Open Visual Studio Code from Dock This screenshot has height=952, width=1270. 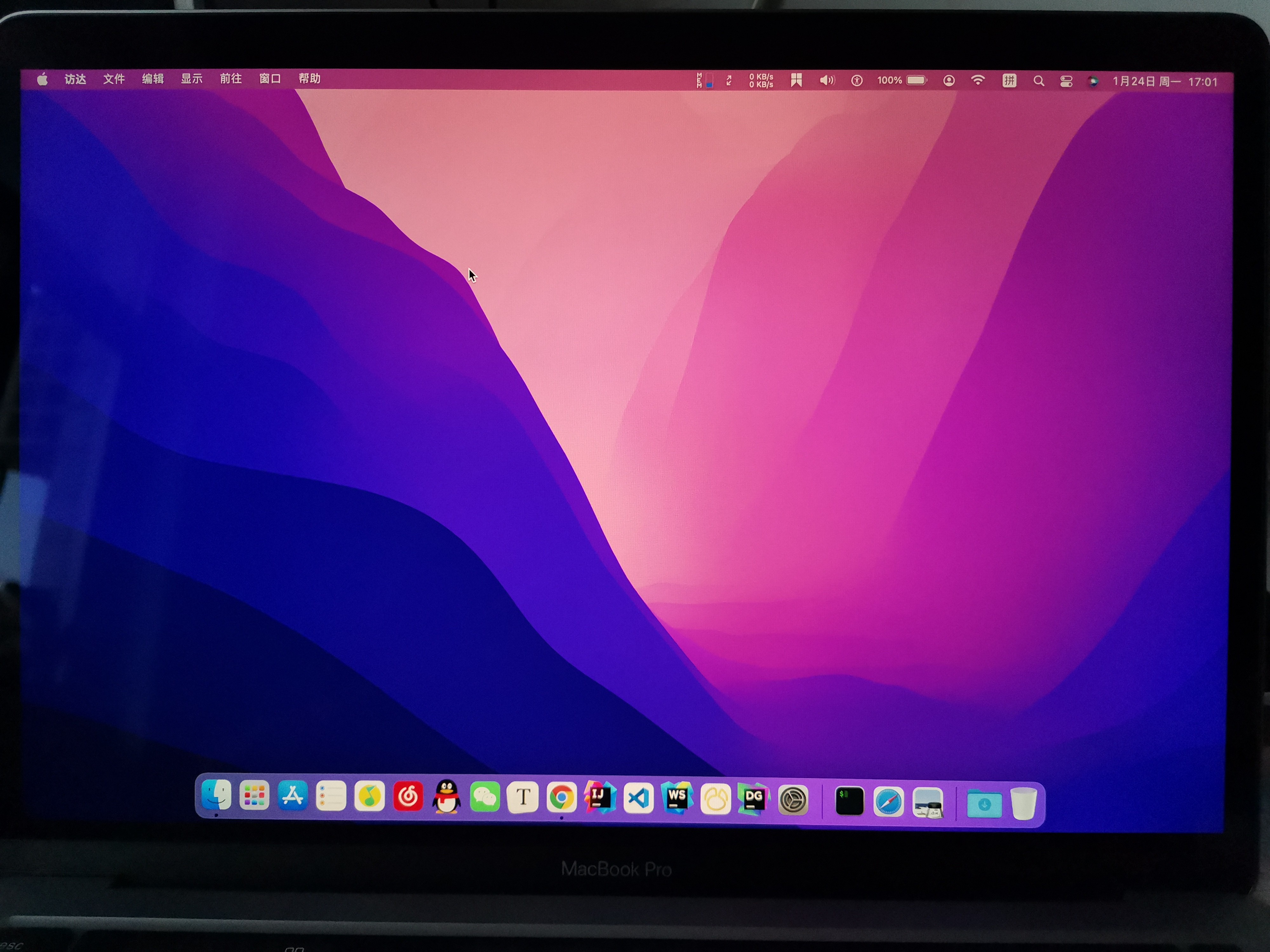click(x=638, y=798)
